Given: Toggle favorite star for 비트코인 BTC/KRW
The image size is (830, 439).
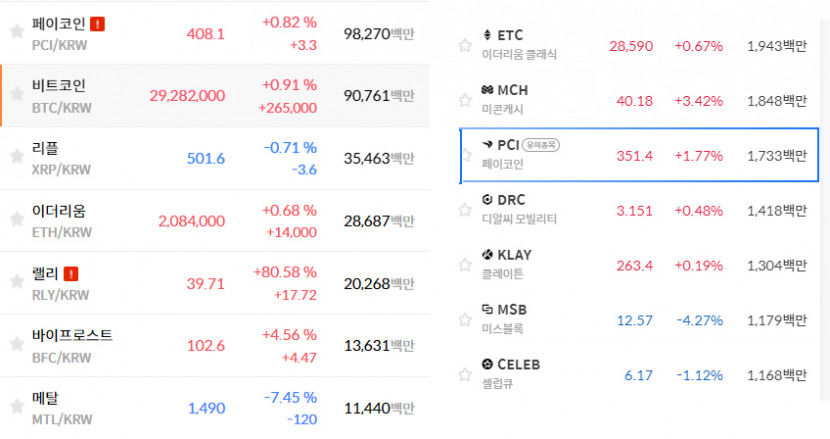Looking at the screenshot, I should click(x=17, y=94).
